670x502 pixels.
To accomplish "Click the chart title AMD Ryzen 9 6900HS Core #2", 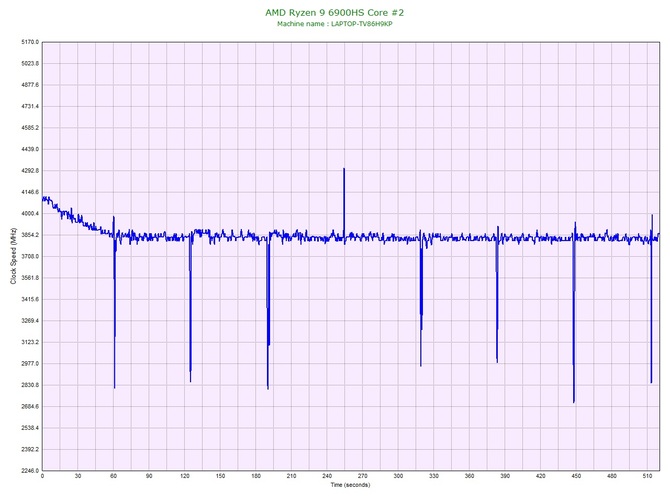I will [x=334, y=12].
